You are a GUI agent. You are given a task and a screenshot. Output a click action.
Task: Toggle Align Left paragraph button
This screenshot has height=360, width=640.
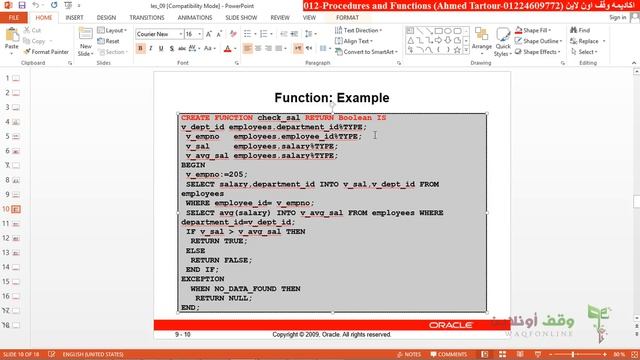(x=247, y=49)
